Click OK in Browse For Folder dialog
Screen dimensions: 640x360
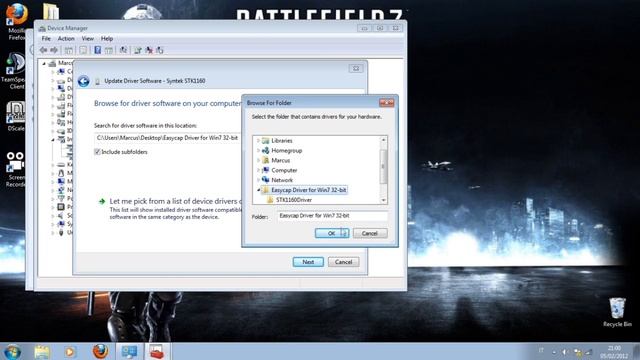click(x=332, y=233)
